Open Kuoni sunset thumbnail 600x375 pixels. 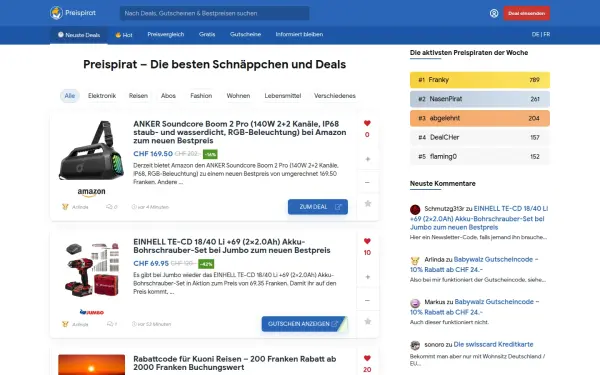tap(91, 365)
